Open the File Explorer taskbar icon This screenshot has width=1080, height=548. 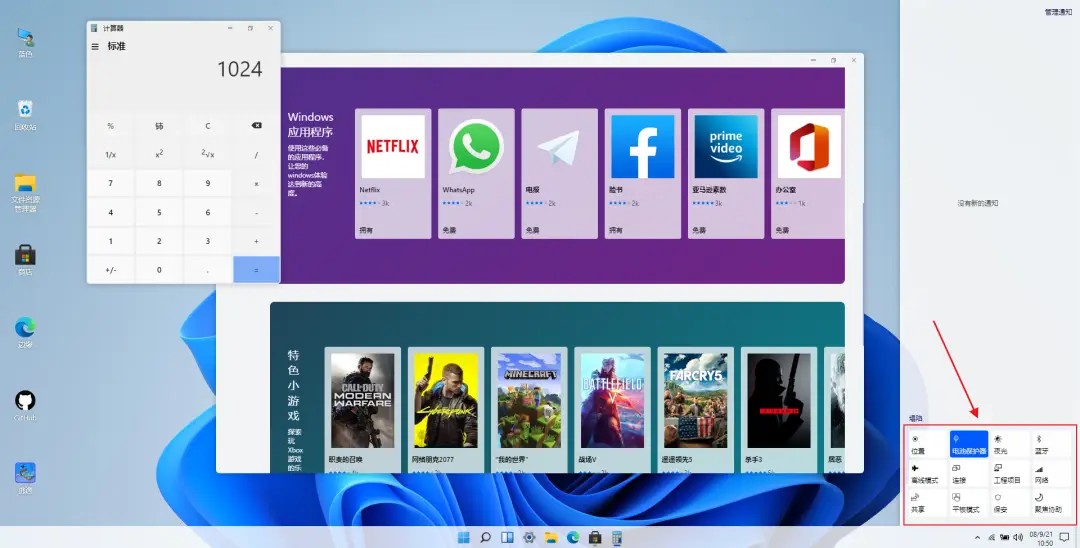(551, 538)
